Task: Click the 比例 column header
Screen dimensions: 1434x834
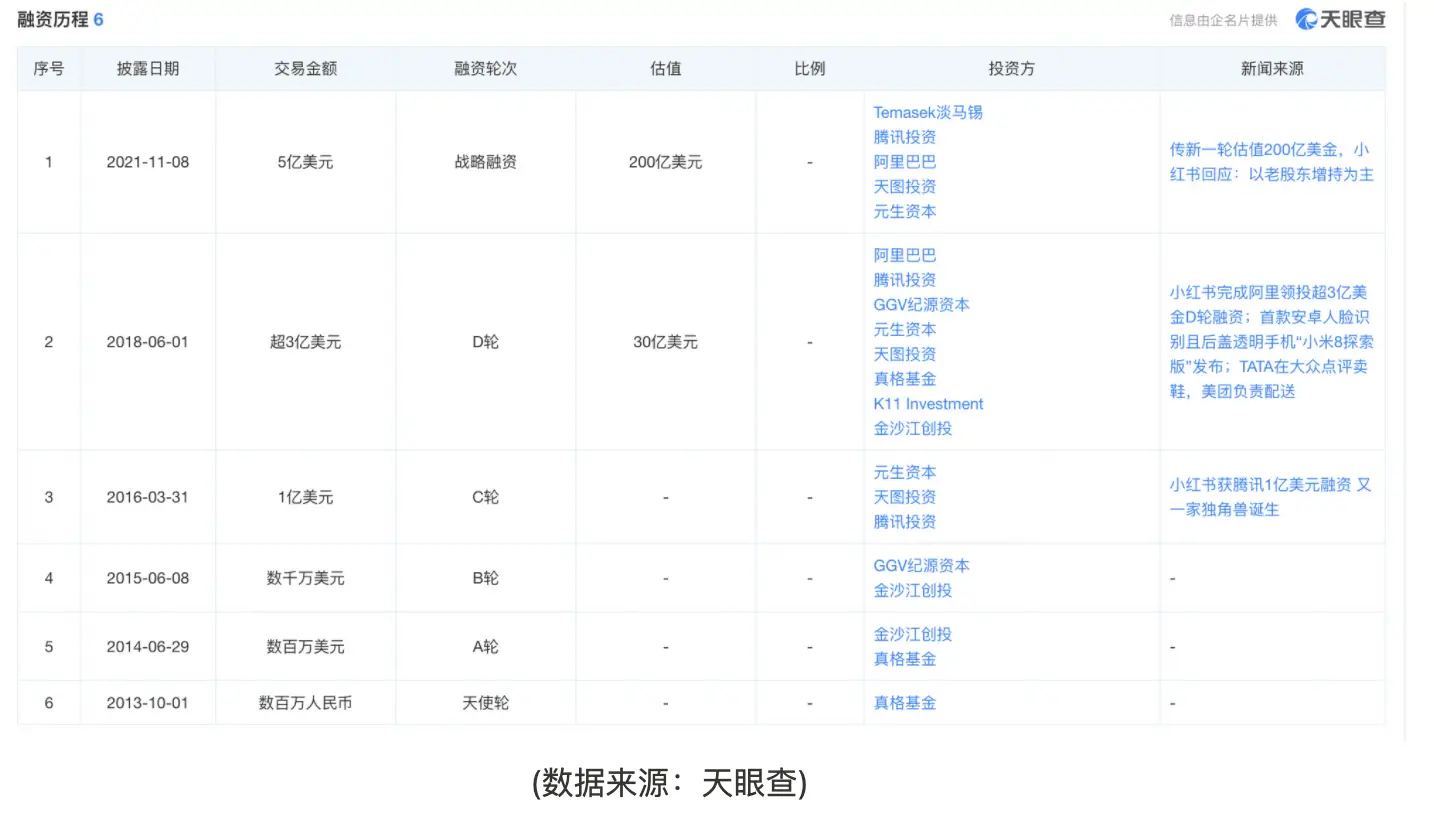Action: [810, 69]
